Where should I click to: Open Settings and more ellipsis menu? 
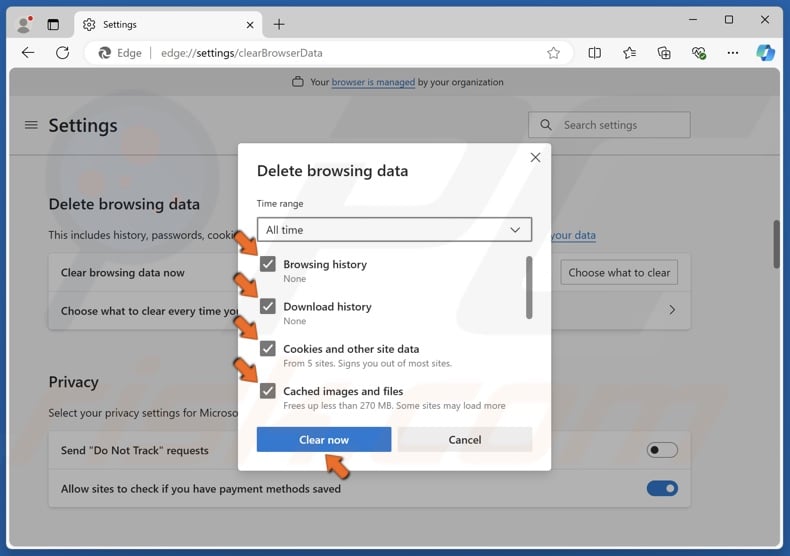(733, 53)
